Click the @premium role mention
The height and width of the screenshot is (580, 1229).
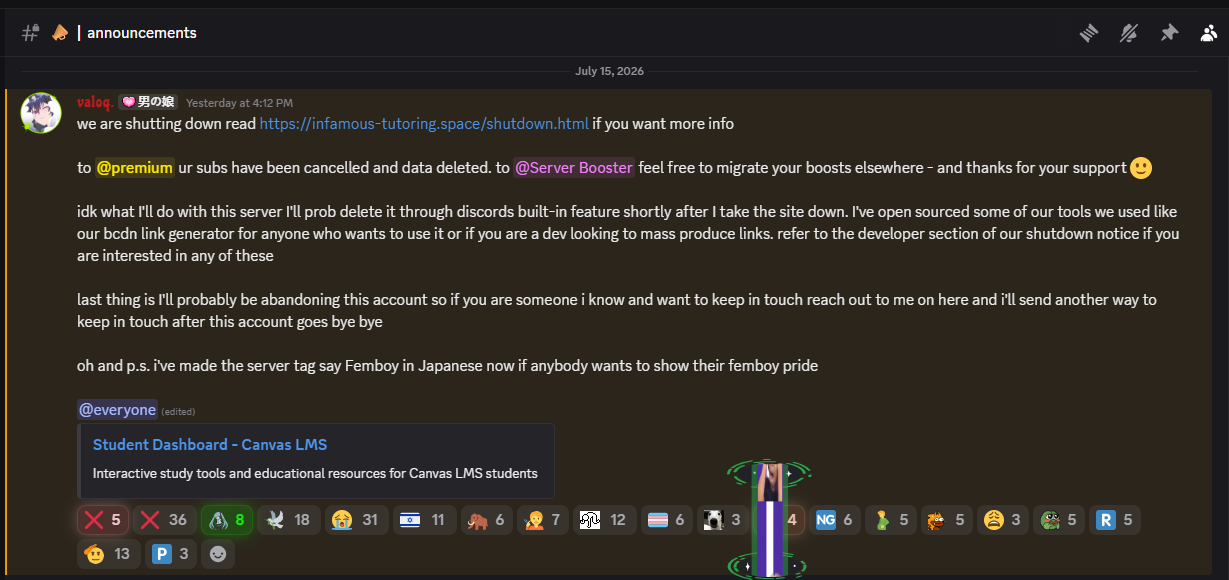coord(135,168)
